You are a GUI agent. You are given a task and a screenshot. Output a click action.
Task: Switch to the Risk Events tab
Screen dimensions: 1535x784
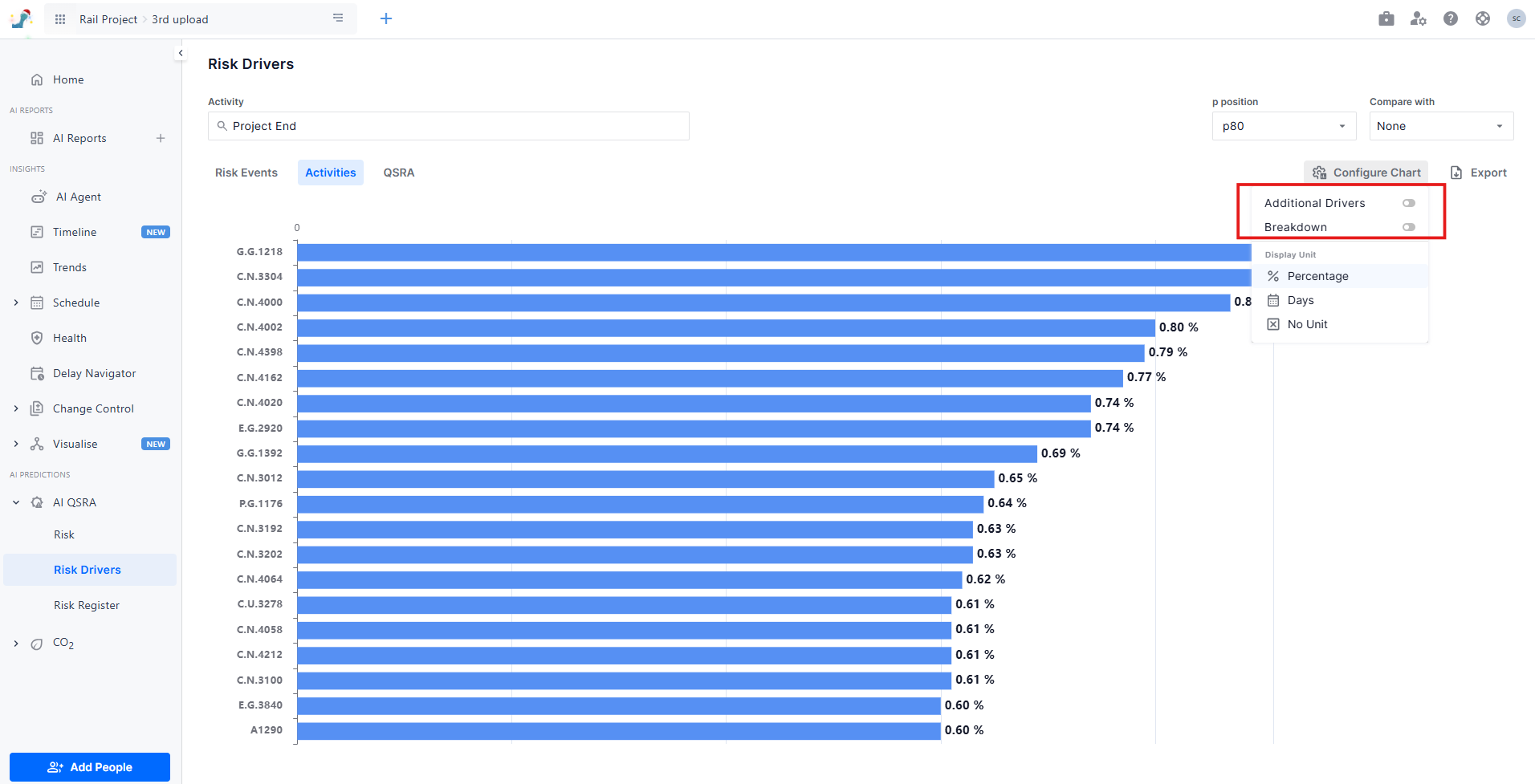pos(246,173)
